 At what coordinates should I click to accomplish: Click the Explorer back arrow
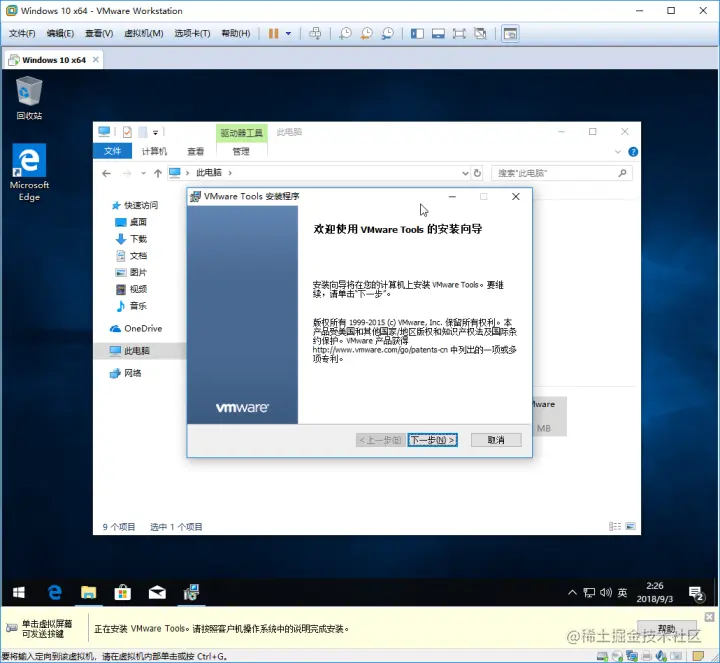tap(107, 173)
